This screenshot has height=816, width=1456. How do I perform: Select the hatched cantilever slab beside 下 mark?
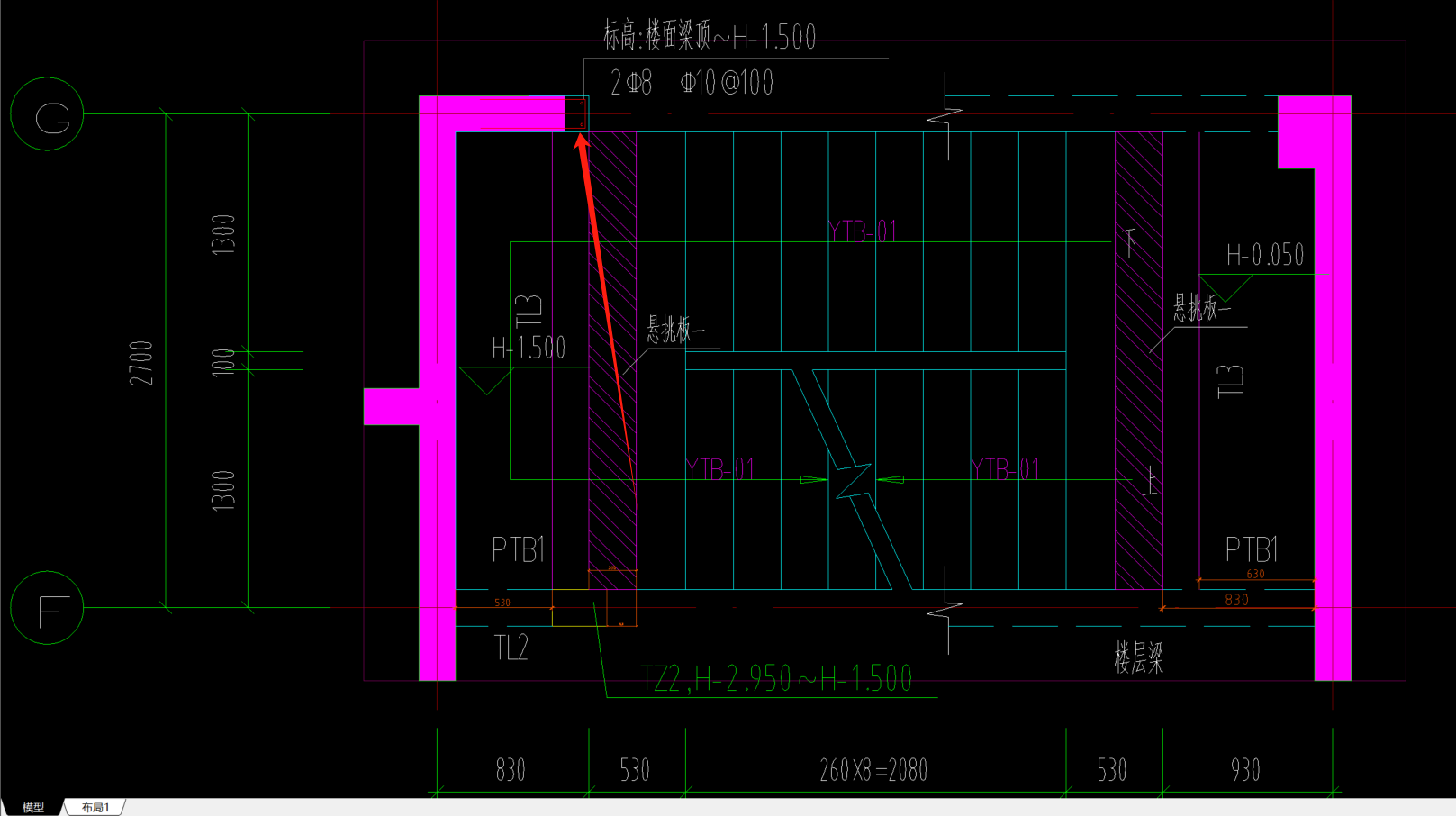1139,360
